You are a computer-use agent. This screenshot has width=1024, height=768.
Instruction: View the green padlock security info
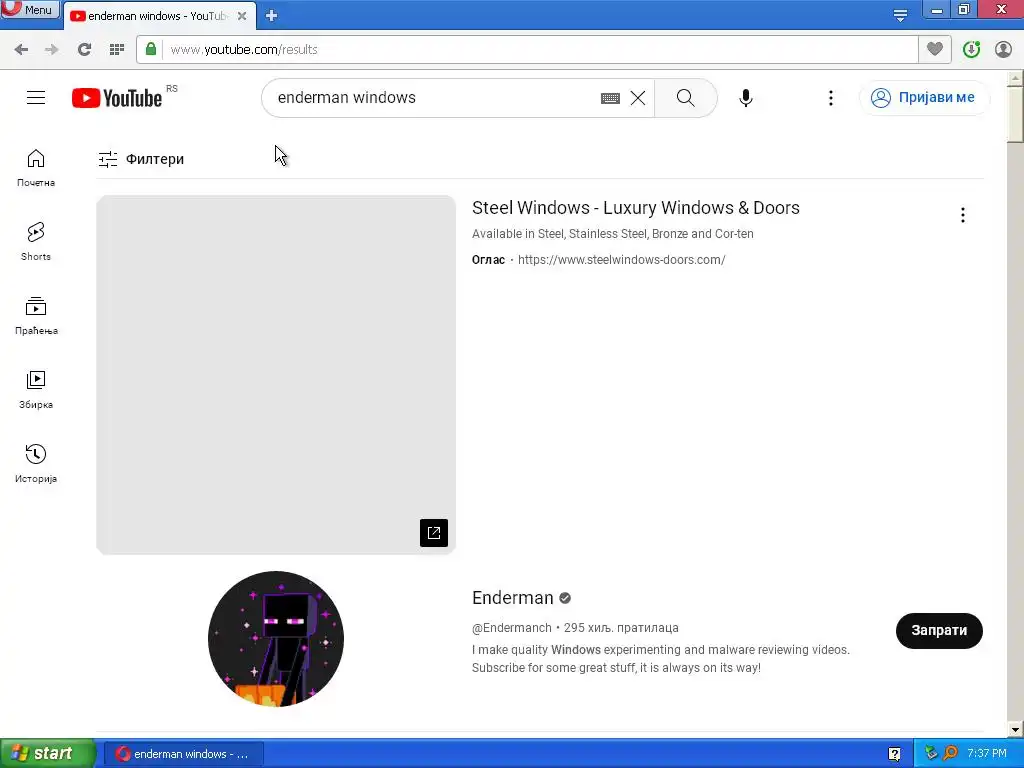pyautogui.click(x=151, y=49)
